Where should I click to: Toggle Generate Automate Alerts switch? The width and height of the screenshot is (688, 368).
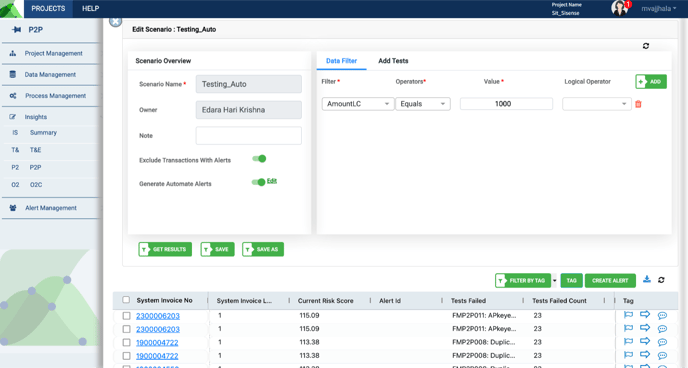coord(258,182)
